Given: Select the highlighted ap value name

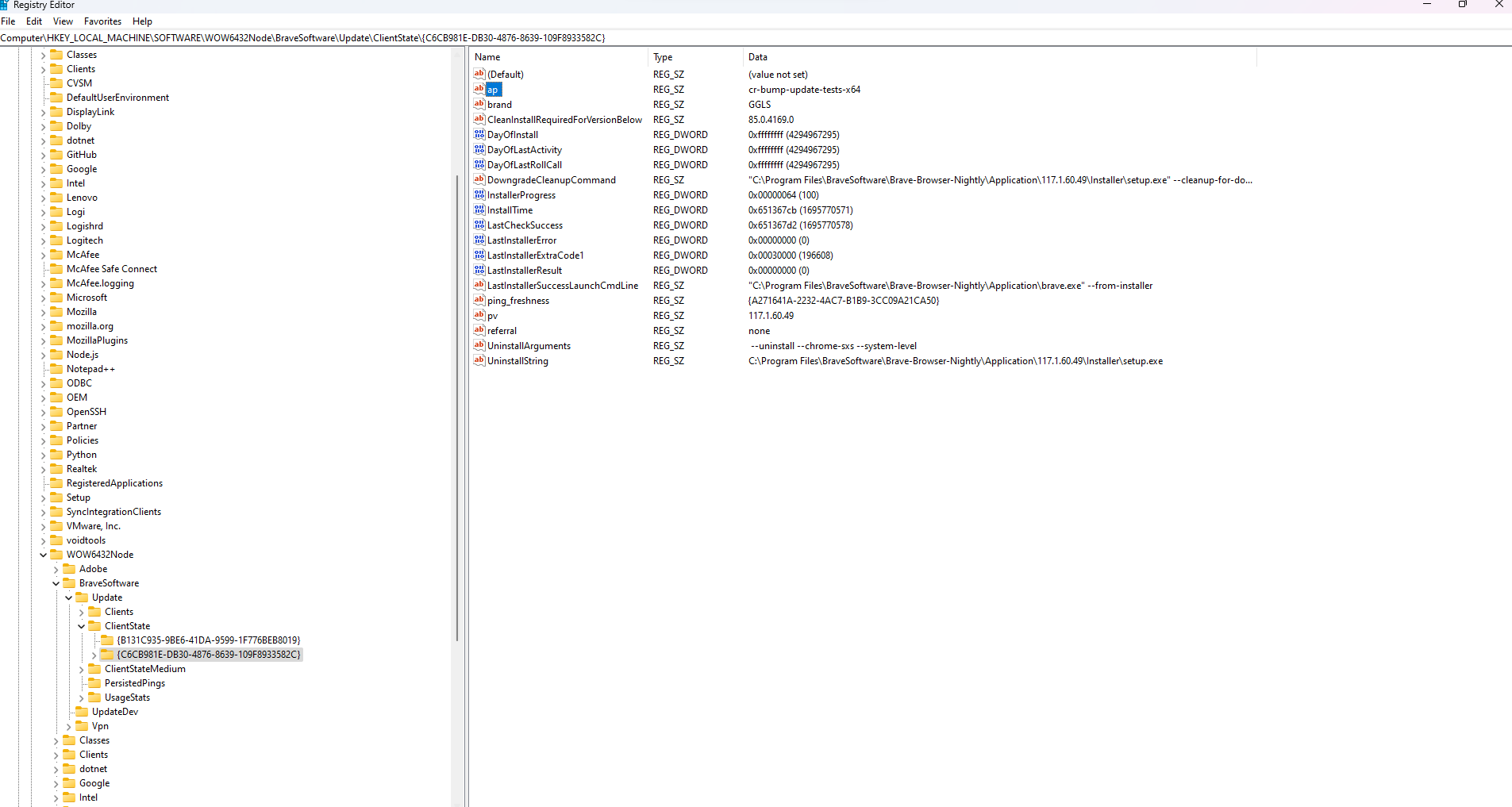Looking at the screenshot, I should coord(494,89).
